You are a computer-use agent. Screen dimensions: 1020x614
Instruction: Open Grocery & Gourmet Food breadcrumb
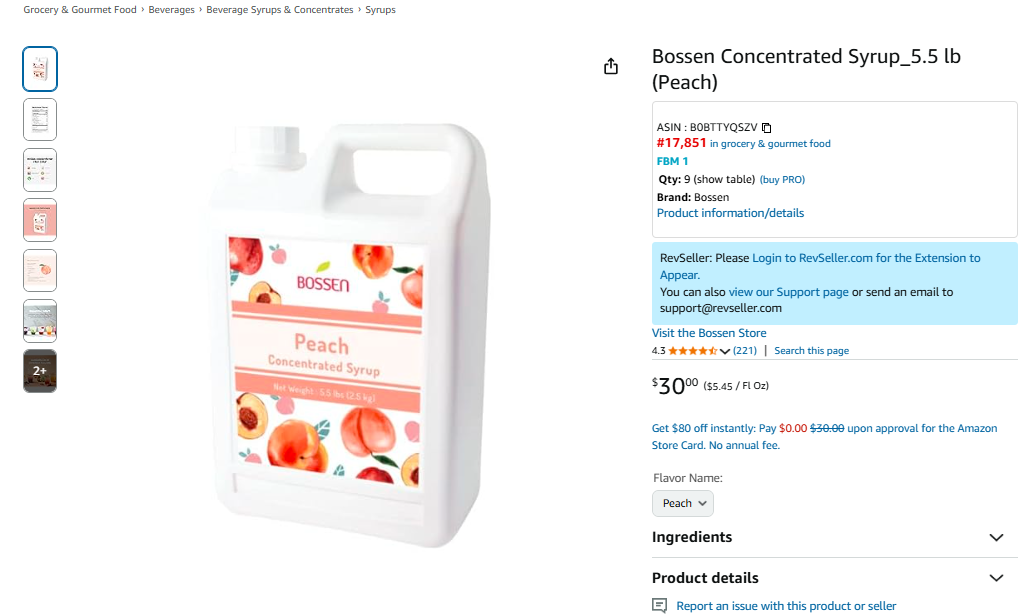tap(80, 10)
